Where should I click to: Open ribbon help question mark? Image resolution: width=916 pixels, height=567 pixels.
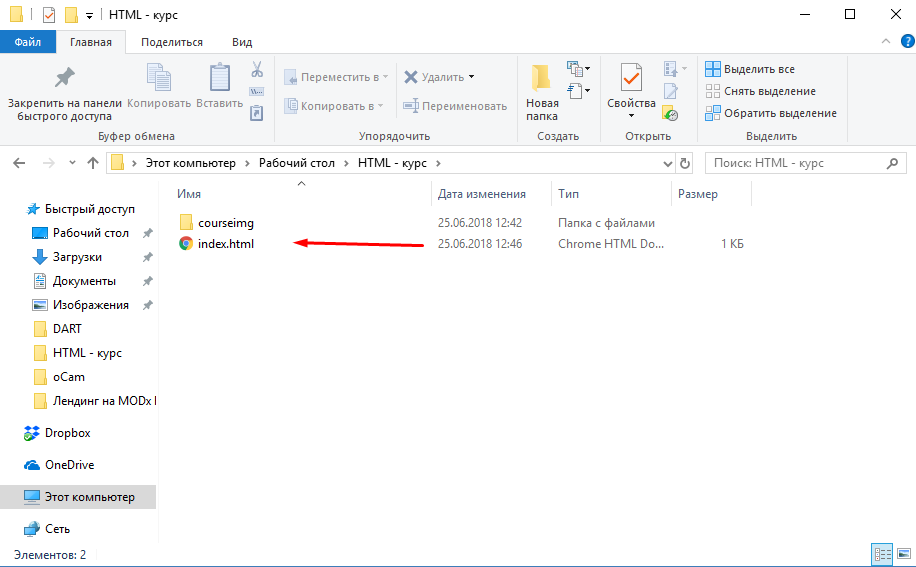pyautogui.click(x=907, y=41)
